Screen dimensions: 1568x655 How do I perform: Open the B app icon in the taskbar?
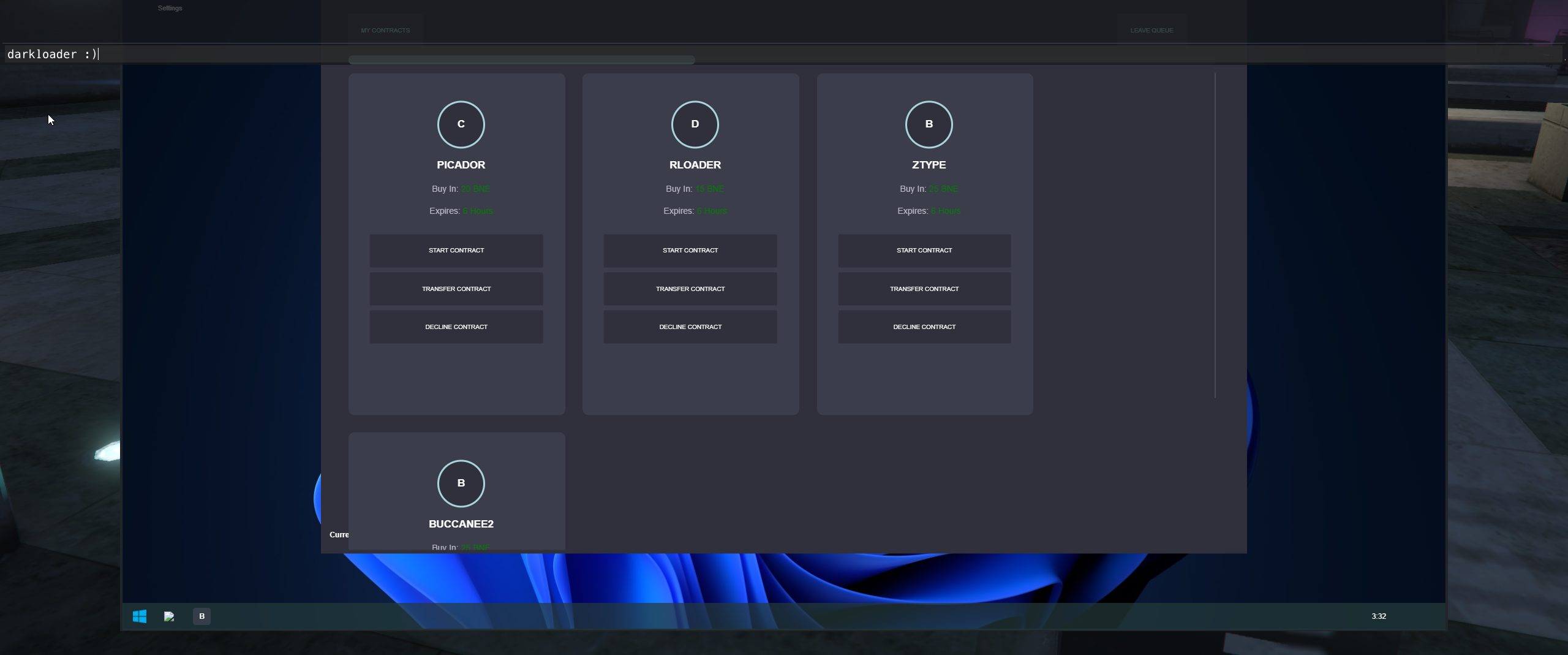pyautogui.click(x=202, y=616)
